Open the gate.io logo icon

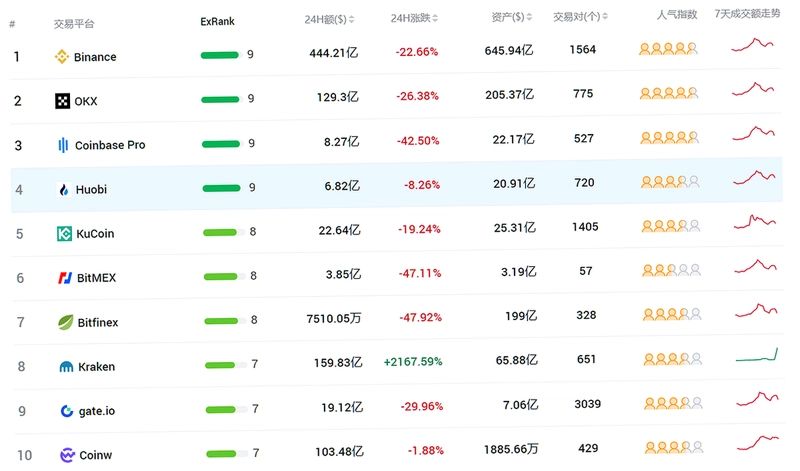(x=67, y=411)
